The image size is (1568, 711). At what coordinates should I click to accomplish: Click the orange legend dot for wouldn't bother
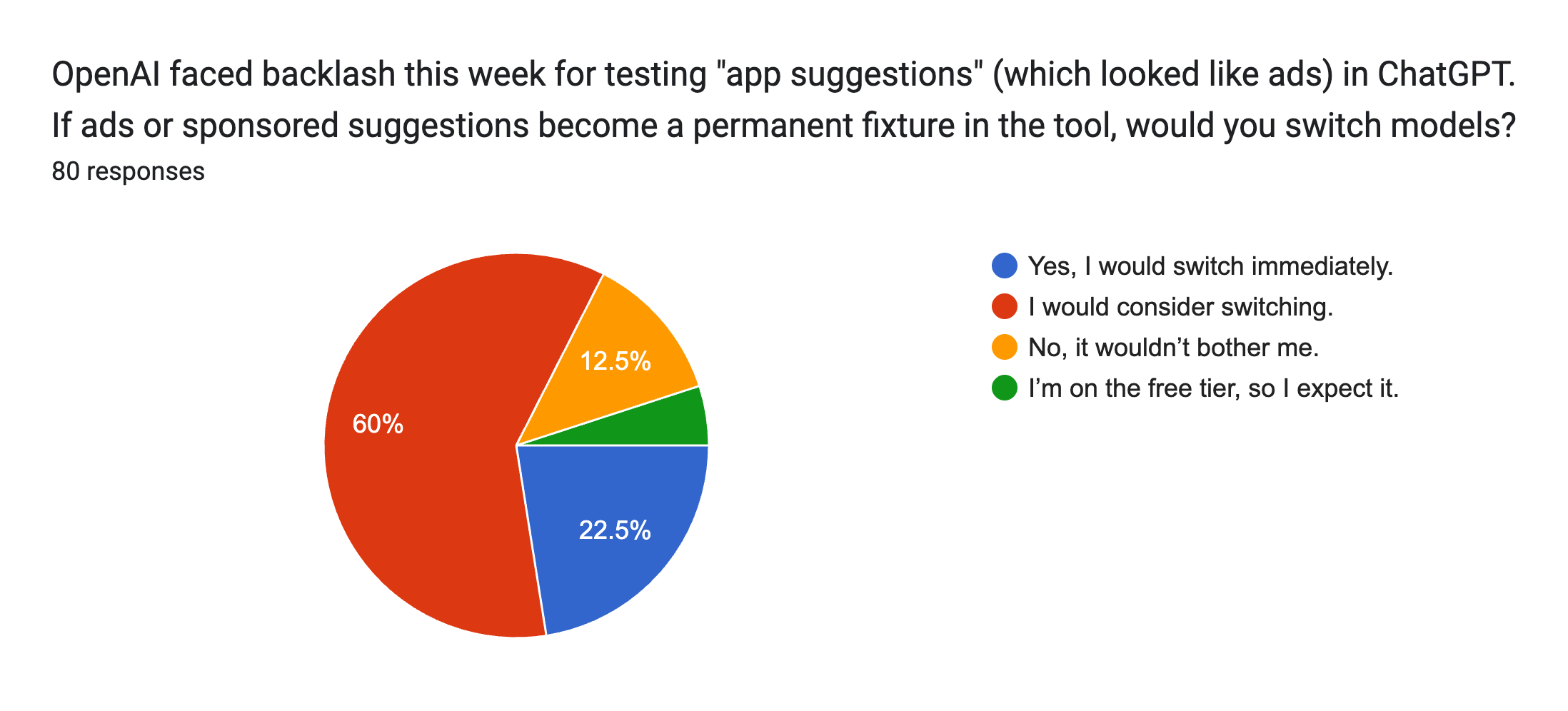click(x=1004, y=348)
